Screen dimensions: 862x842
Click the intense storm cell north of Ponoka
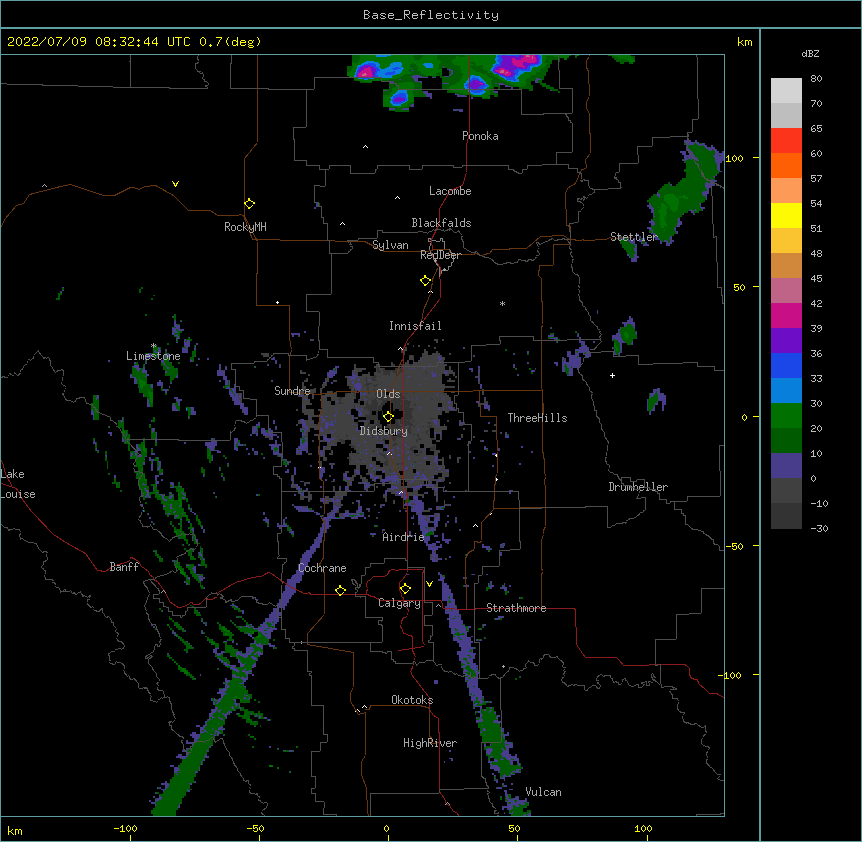point(517,67)
